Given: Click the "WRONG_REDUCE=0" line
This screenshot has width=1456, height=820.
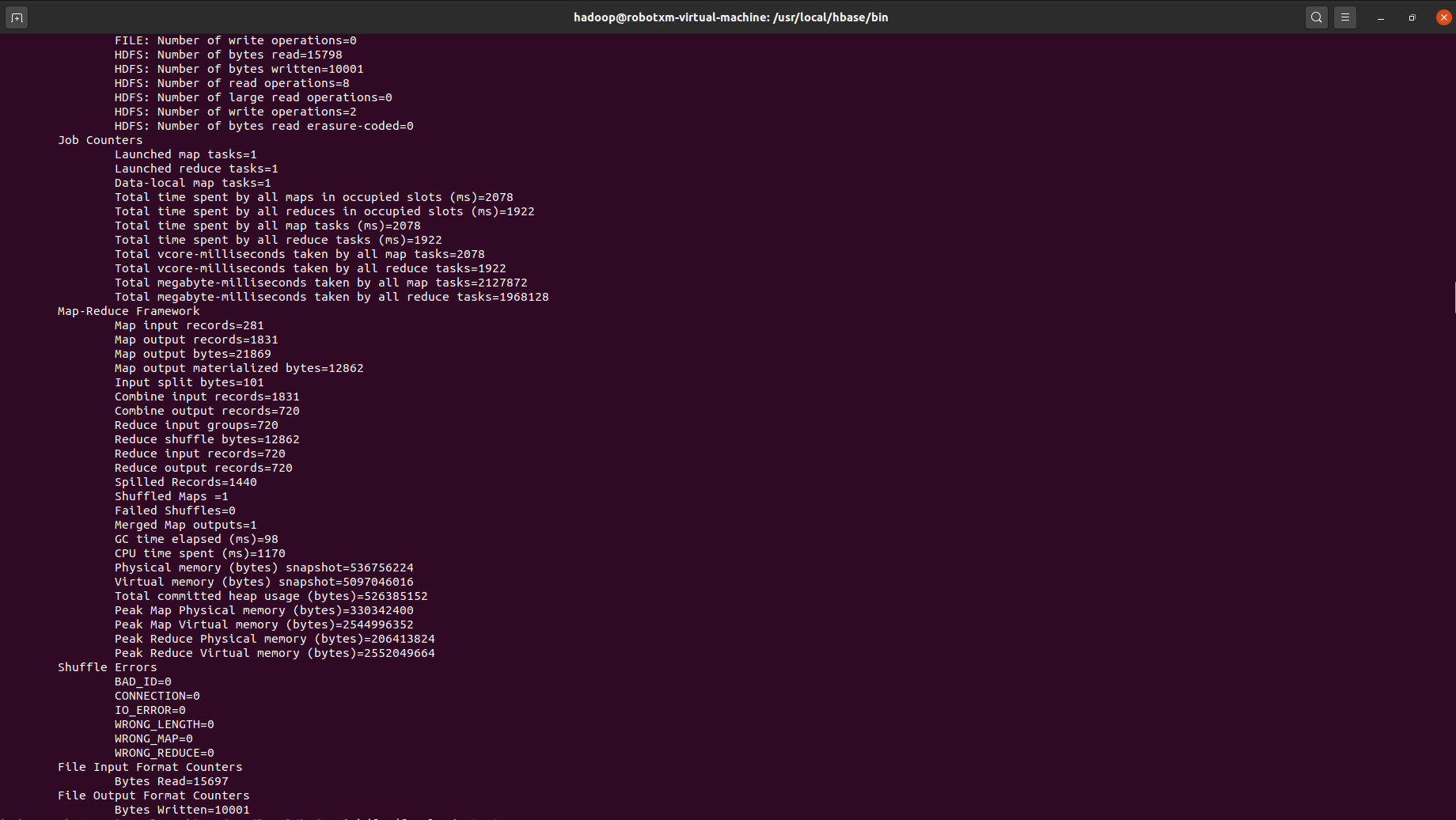Looking at the screenshot, I should tap(164, 753).
